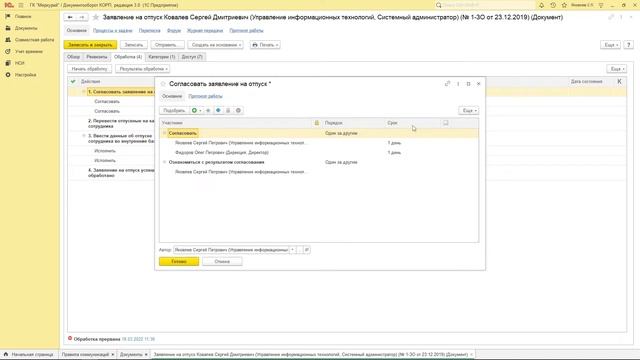Confirm with the yellow Готово button
Screen dimensions: 640x360
(179, 262)
